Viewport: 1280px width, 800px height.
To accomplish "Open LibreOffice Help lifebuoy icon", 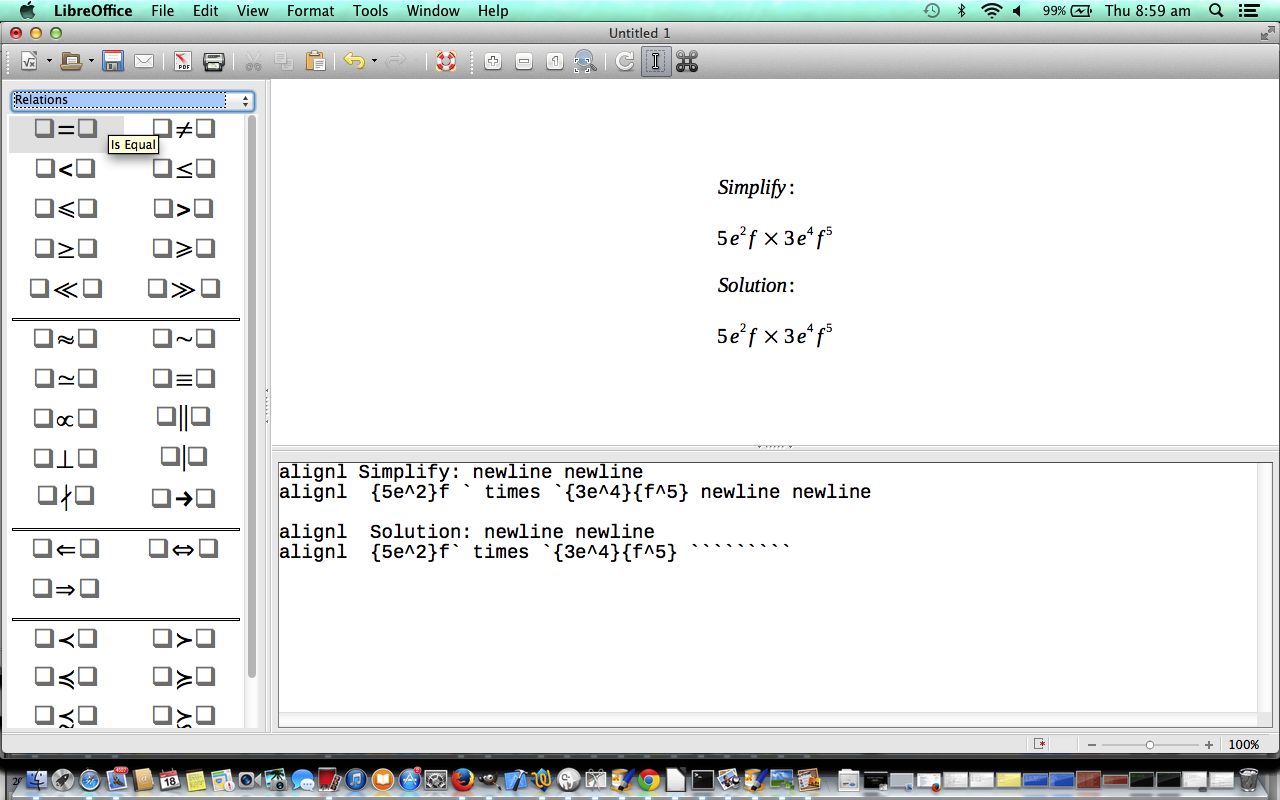I will pyautogui.click(x=446, y=62).
